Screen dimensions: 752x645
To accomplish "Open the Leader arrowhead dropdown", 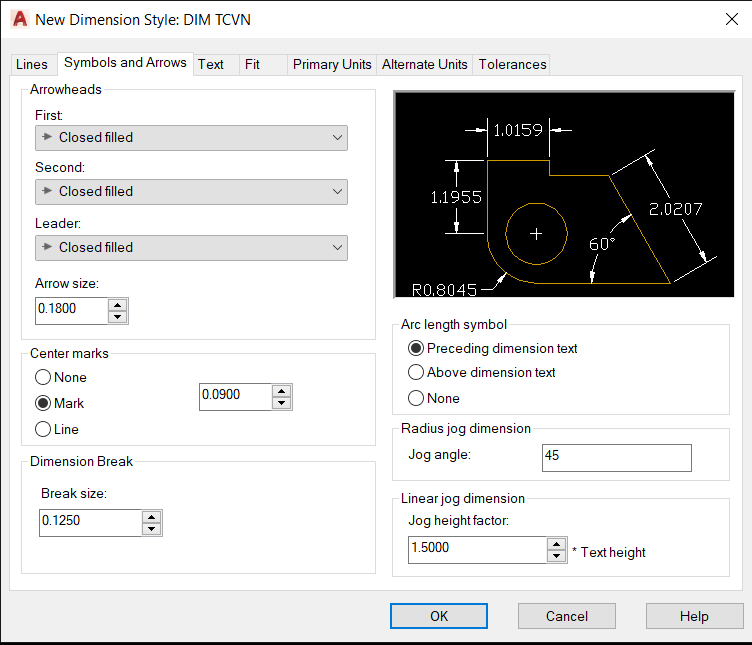I will point(191,247).
